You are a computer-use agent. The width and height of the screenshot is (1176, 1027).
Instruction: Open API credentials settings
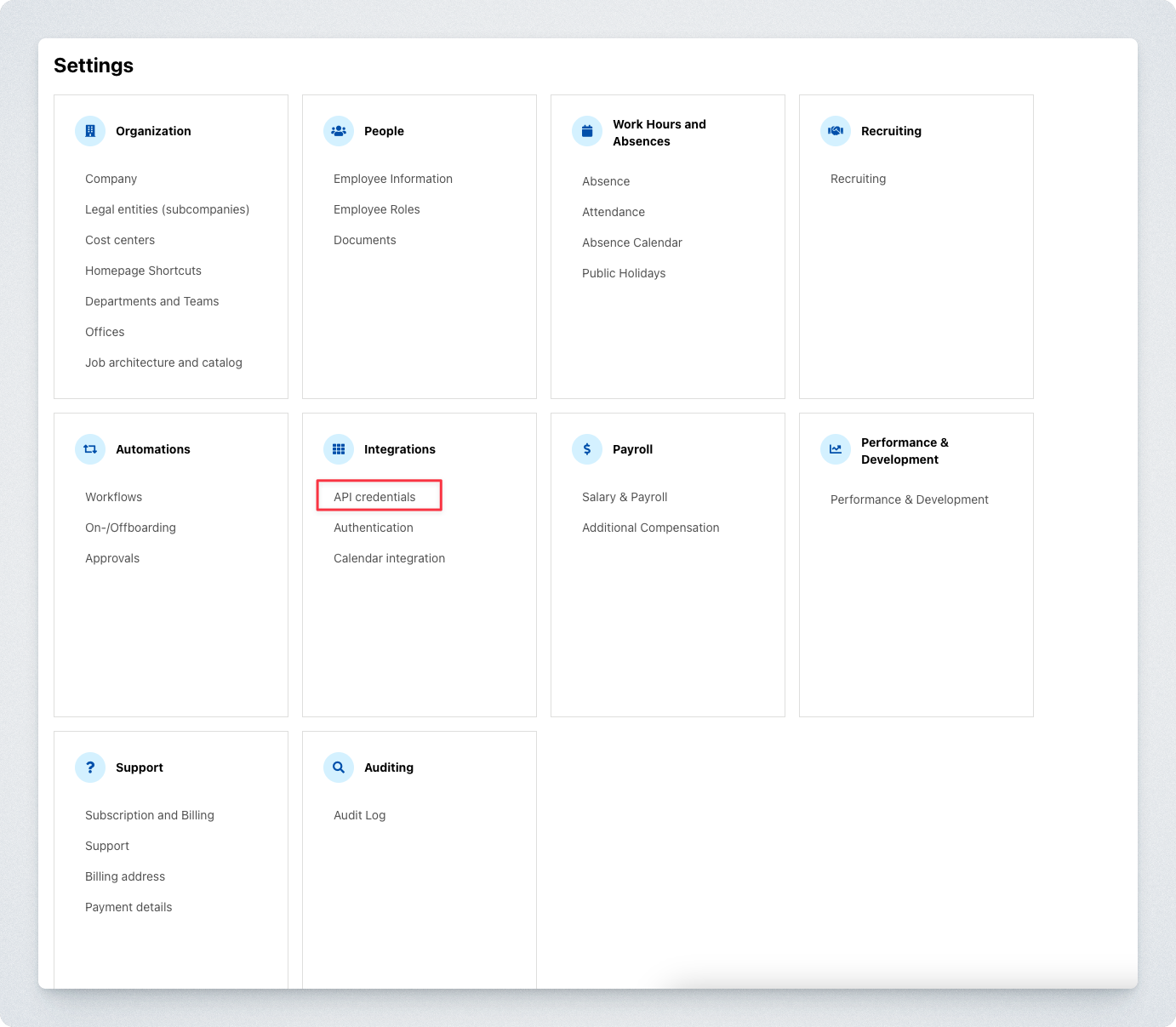[374, 497]
